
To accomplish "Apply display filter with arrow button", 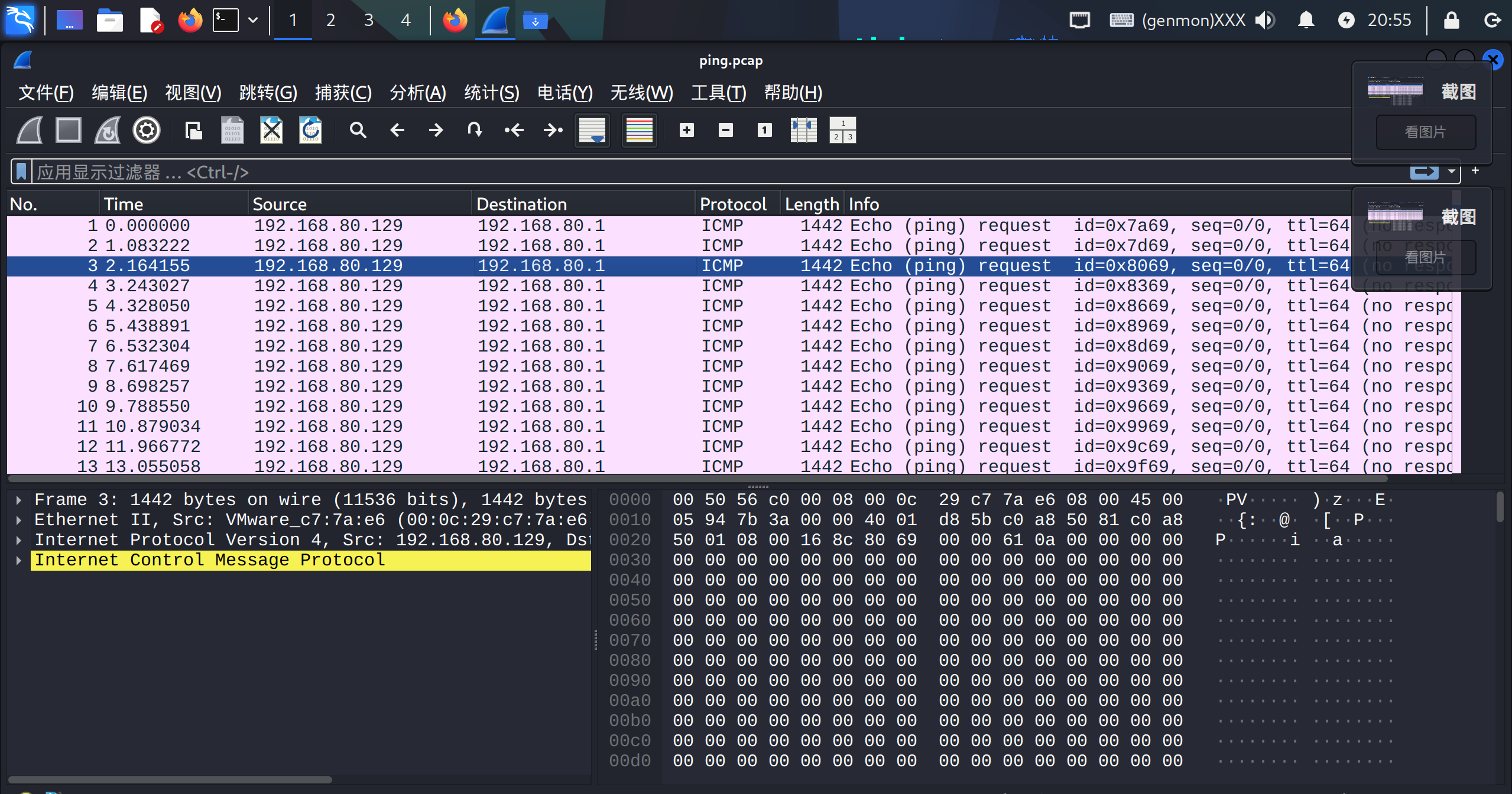I will [1423, 172].
